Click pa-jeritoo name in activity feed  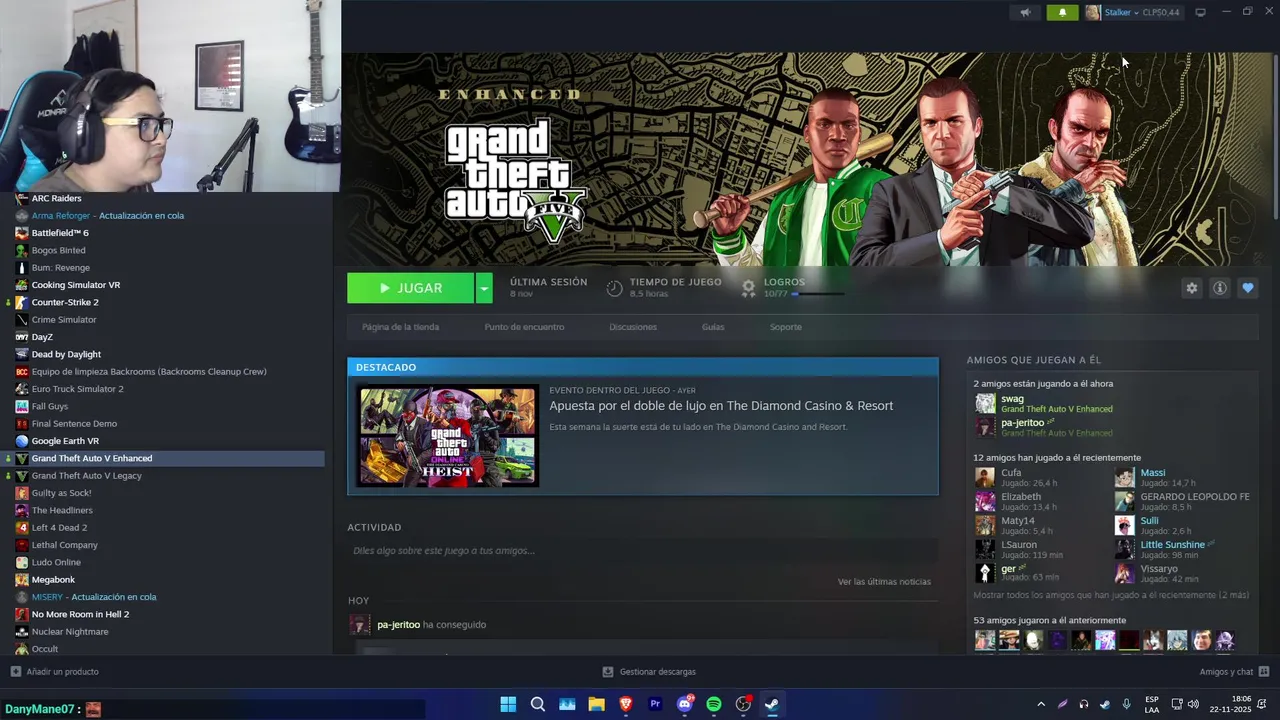pyautogui.click(x=398, y=625)
